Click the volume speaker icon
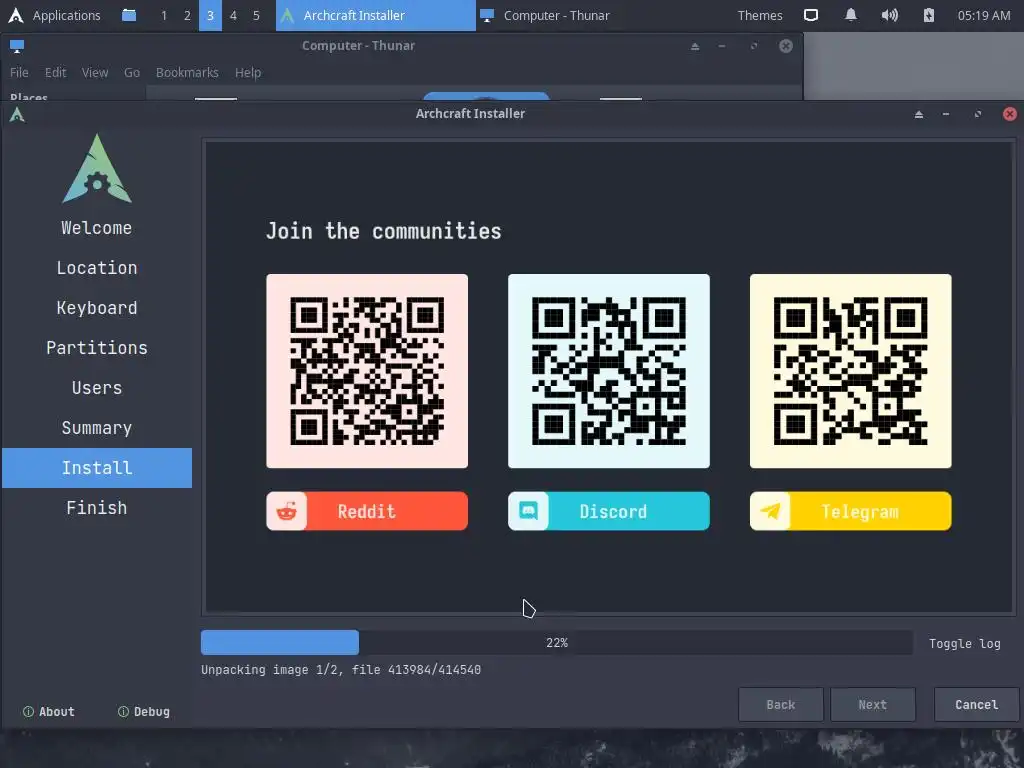 pos(889,15)
